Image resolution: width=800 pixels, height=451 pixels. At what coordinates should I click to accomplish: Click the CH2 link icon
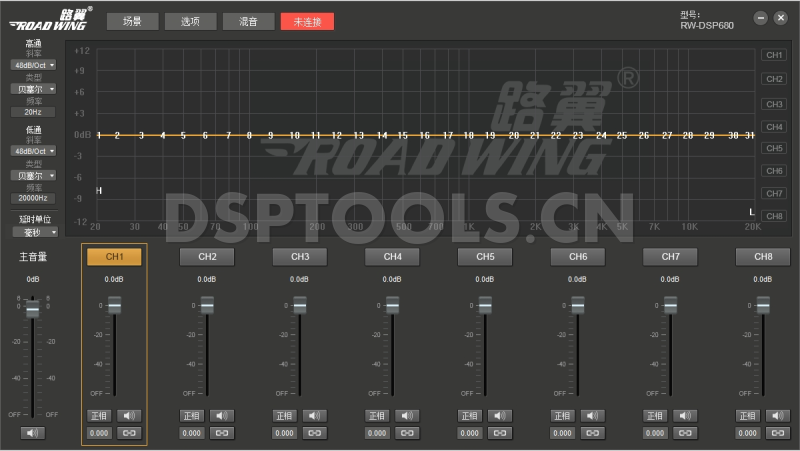(222, 433)
